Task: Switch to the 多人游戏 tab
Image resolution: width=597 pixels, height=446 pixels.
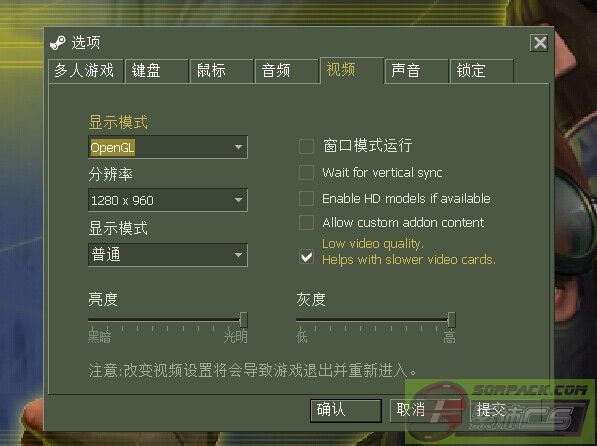Action: [x=86, y=71]
